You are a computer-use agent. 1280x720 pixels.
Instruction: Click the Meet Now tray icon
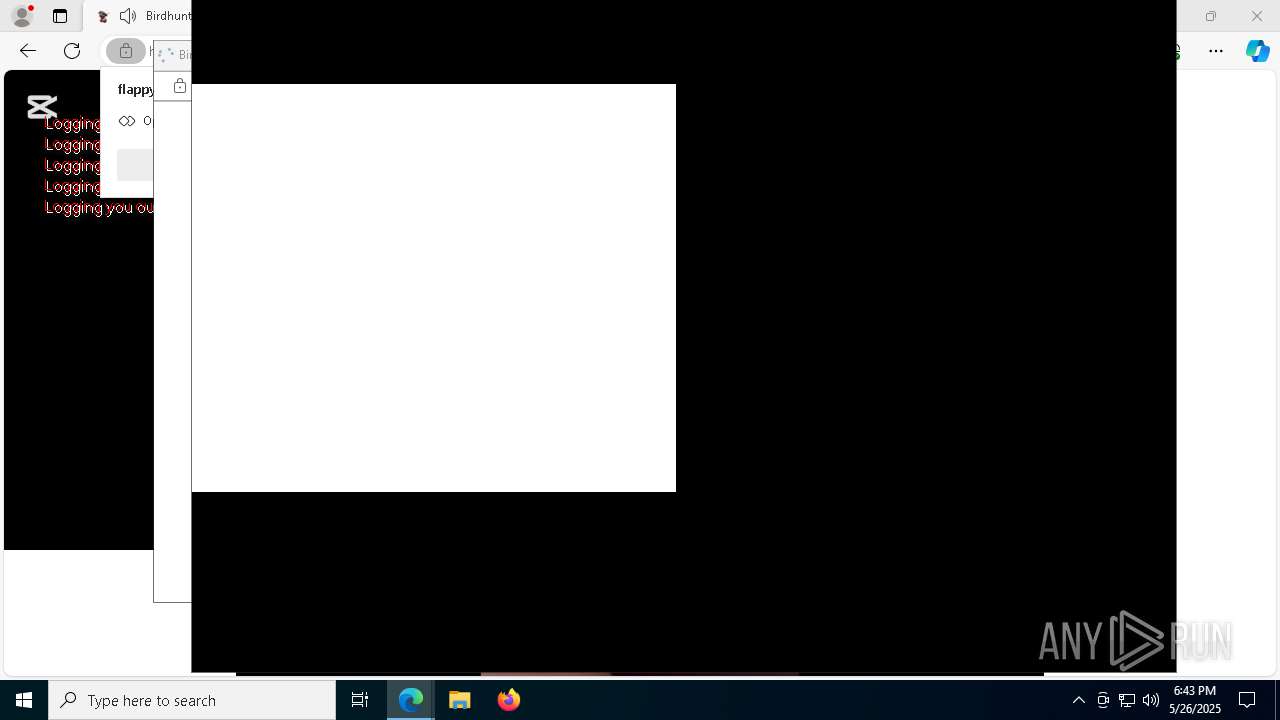point(1103,700)
